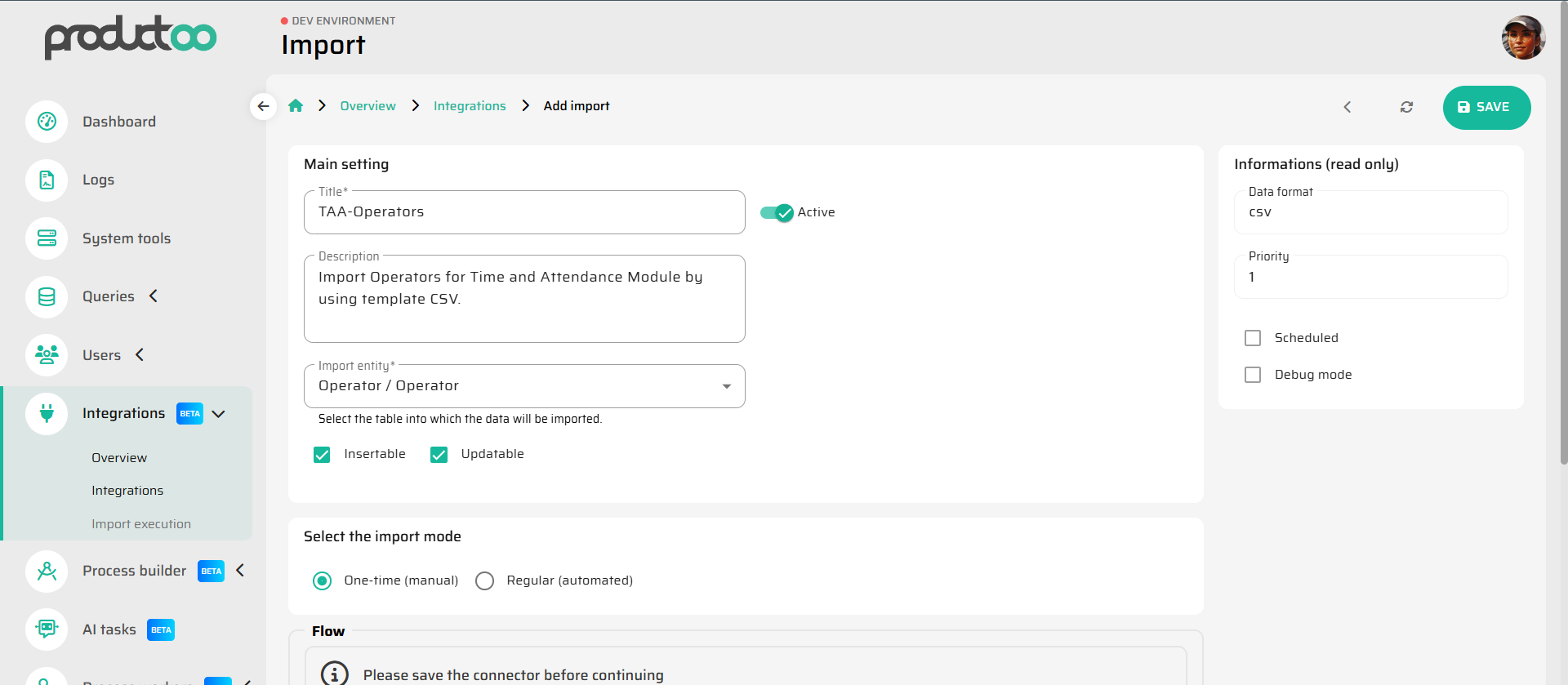This screenshot has height=685, width=1568.
Task: Uncheck the Insertable checkbox
Action: pos(322,455)
